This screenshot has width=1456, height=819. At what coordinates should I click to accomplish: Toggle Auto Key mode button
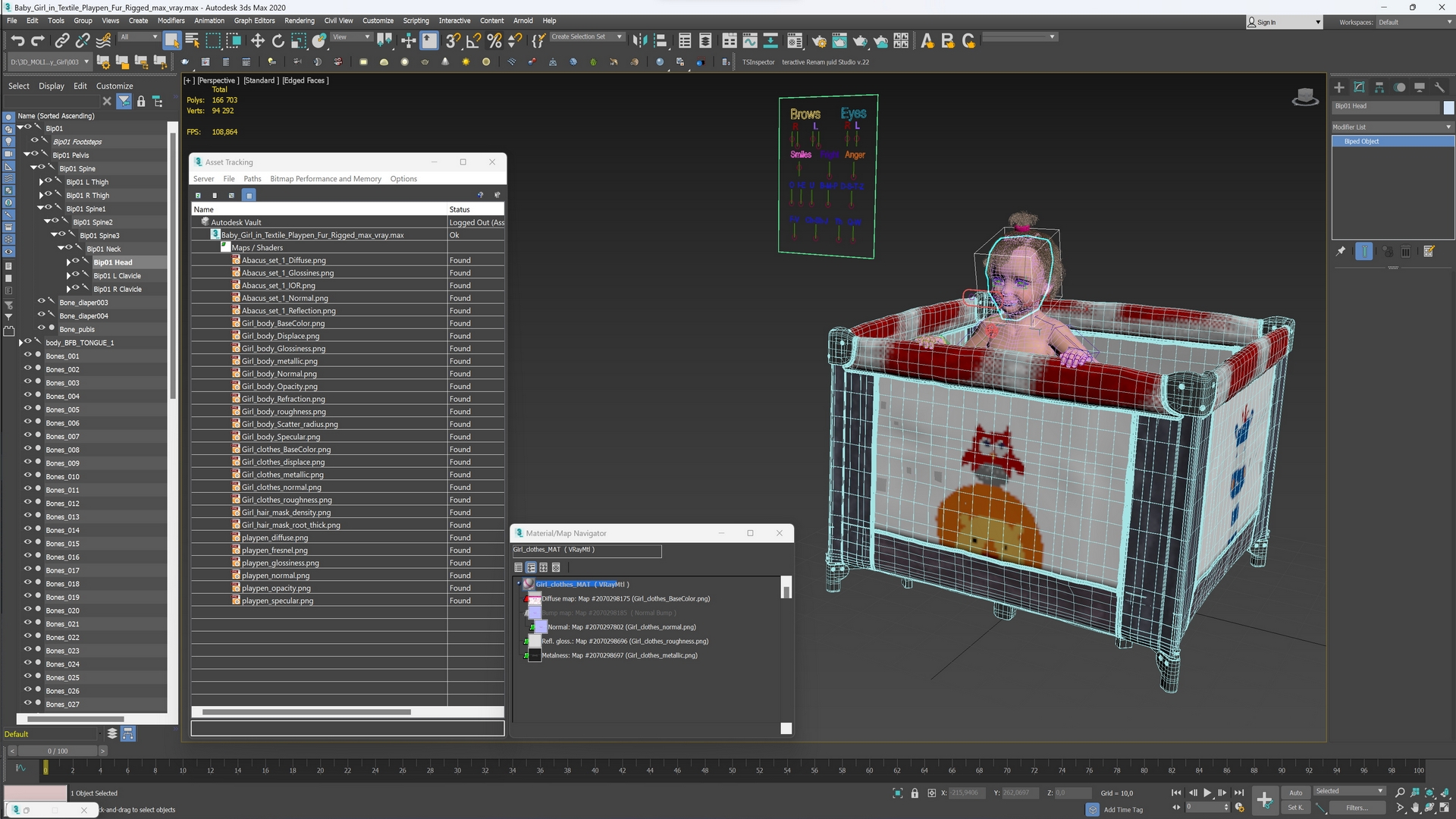click(x=1296, y=792)
